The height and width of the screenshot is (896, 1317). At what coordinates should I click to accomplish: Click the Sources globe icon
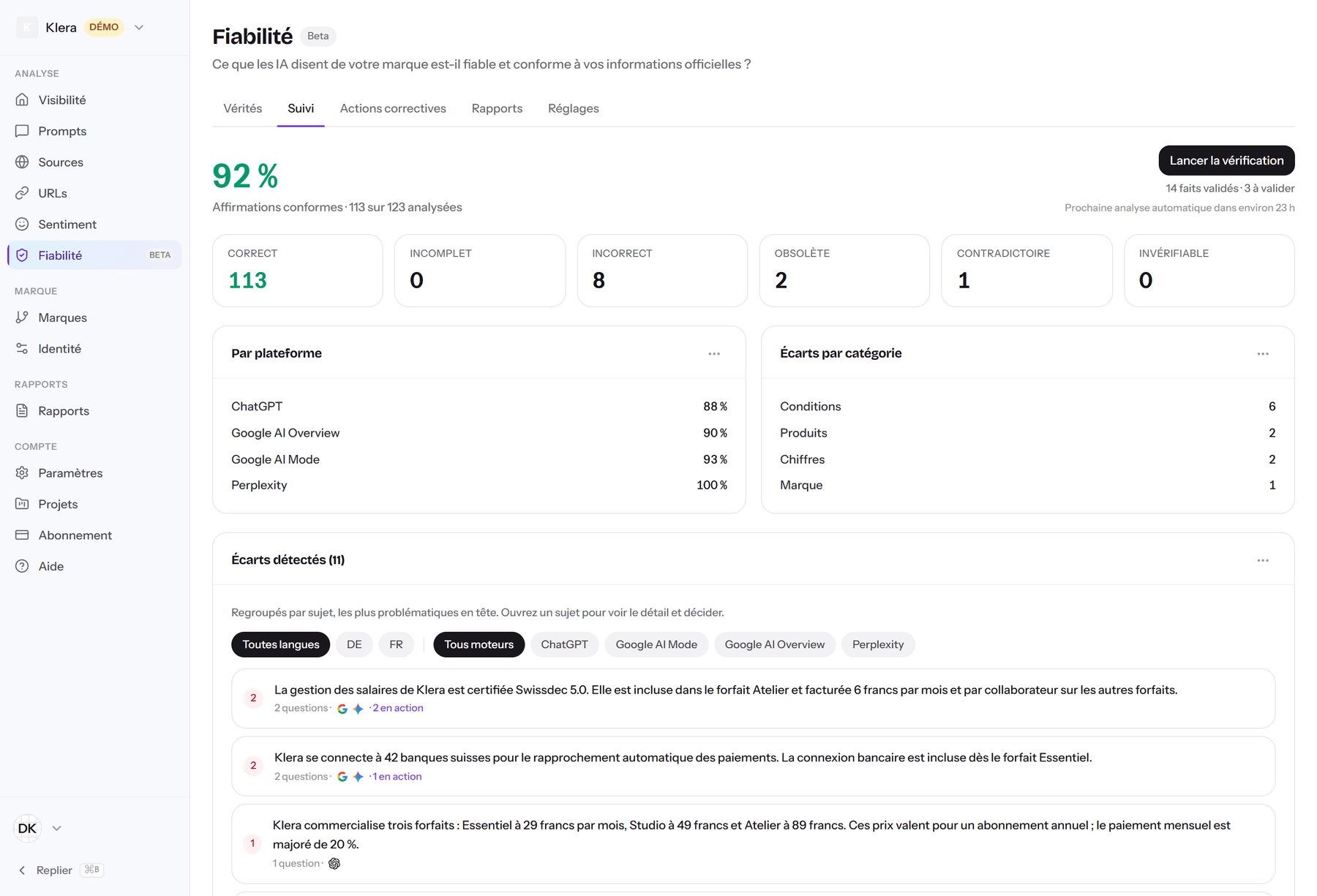click(x=22, y=162)
